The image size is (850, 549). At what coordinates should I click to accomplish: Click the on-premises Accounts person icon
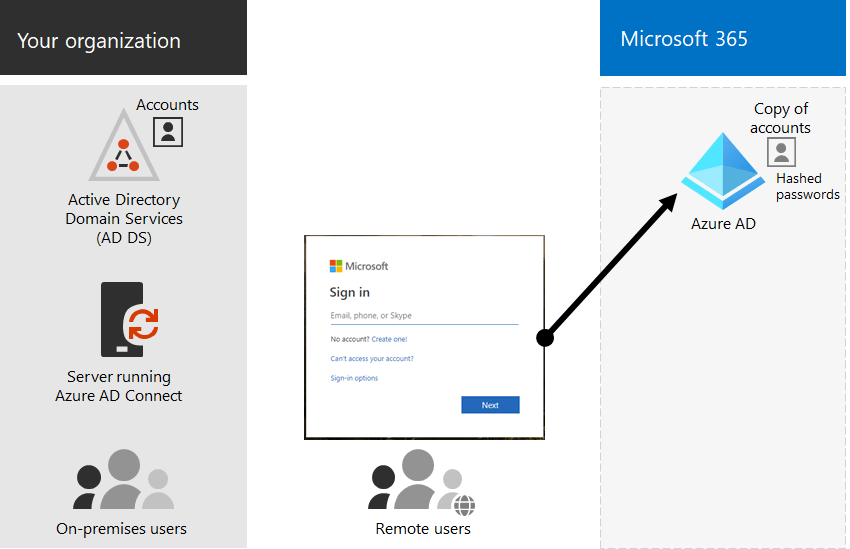point(168,131)
